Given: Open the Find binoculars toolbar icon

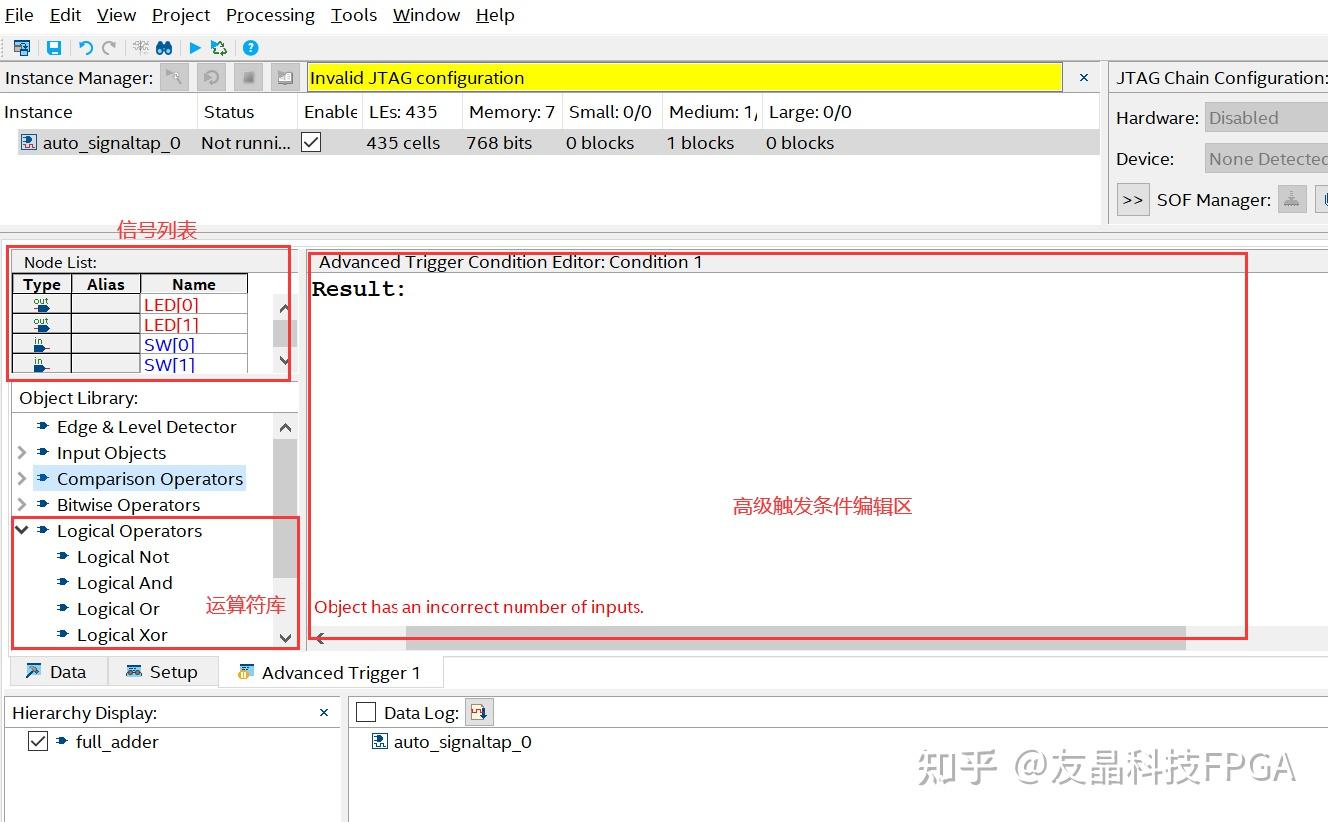Looking at the screenshot, I should [164, 47].
